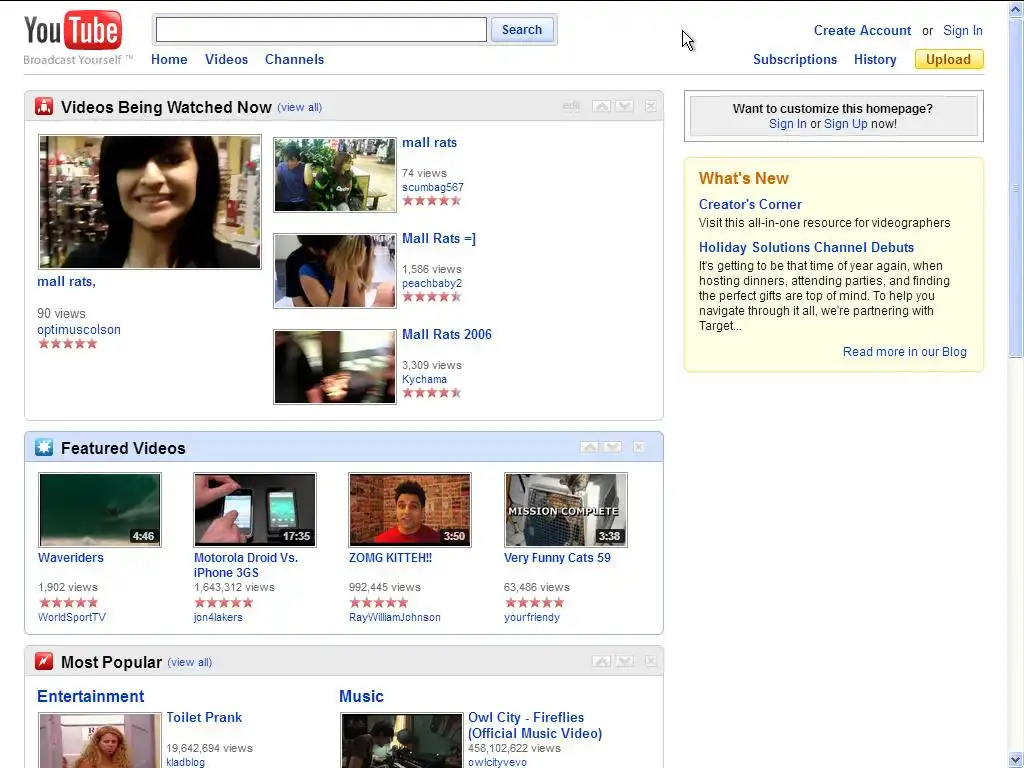Click the page's vertical scrollbar thumb
The image size is (1024, 768).
point(1016,186)
